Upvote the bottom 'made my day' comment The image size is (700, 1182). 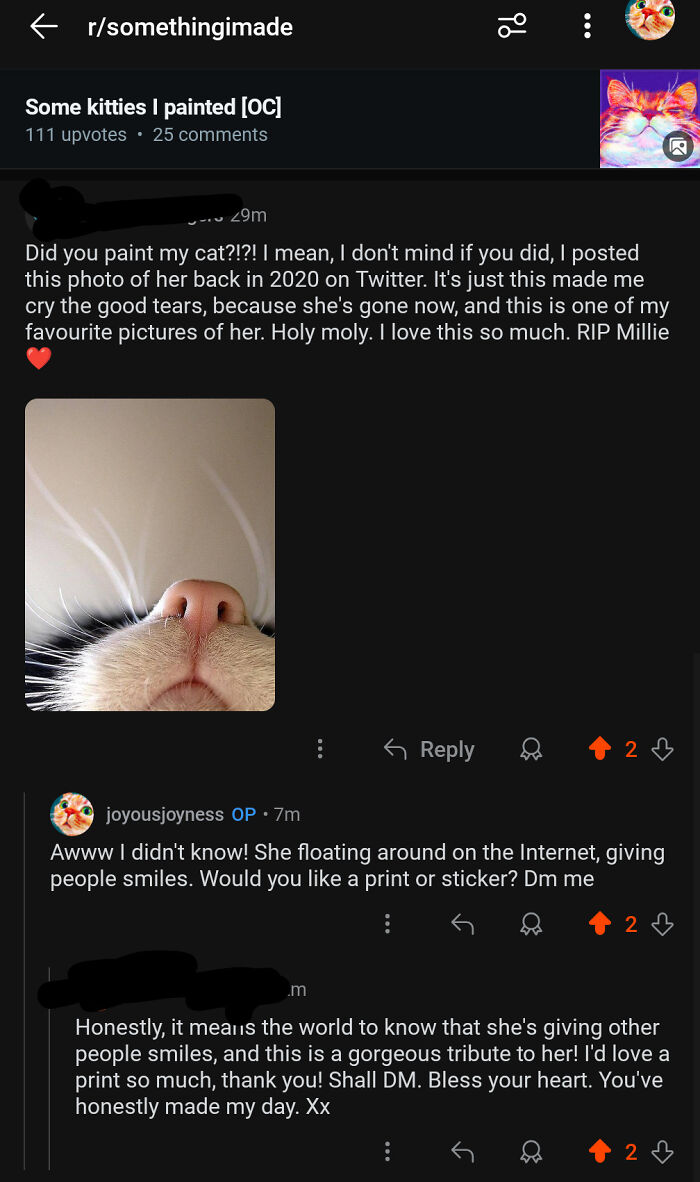point(600,1152)
